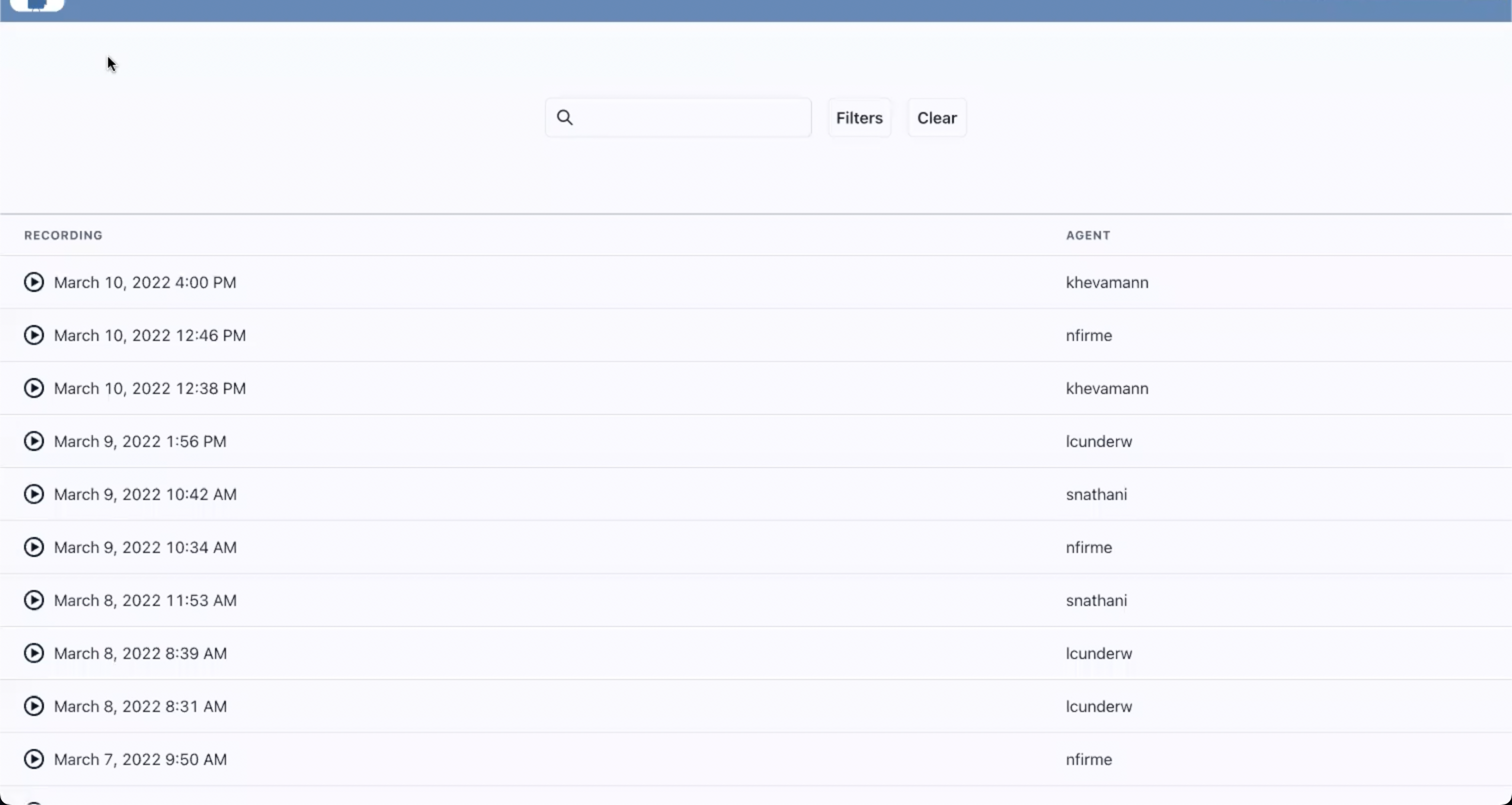Play the March 7, 2022 9:50 AM recording
The image size is (1512, 805).
point(34,759)
